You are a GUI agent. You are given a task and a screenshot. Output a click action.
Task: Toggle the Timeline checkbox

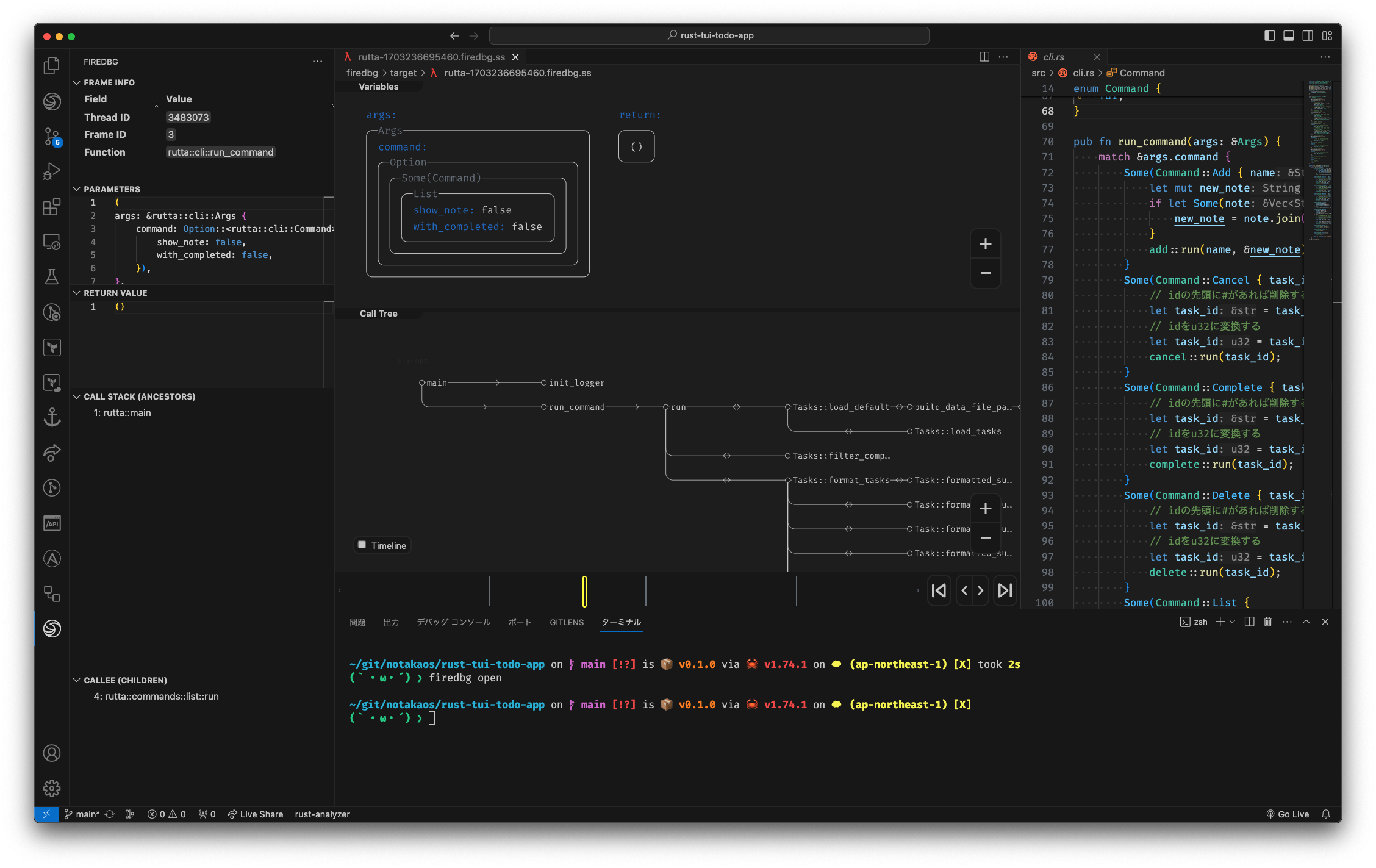[x=362, y=545]
